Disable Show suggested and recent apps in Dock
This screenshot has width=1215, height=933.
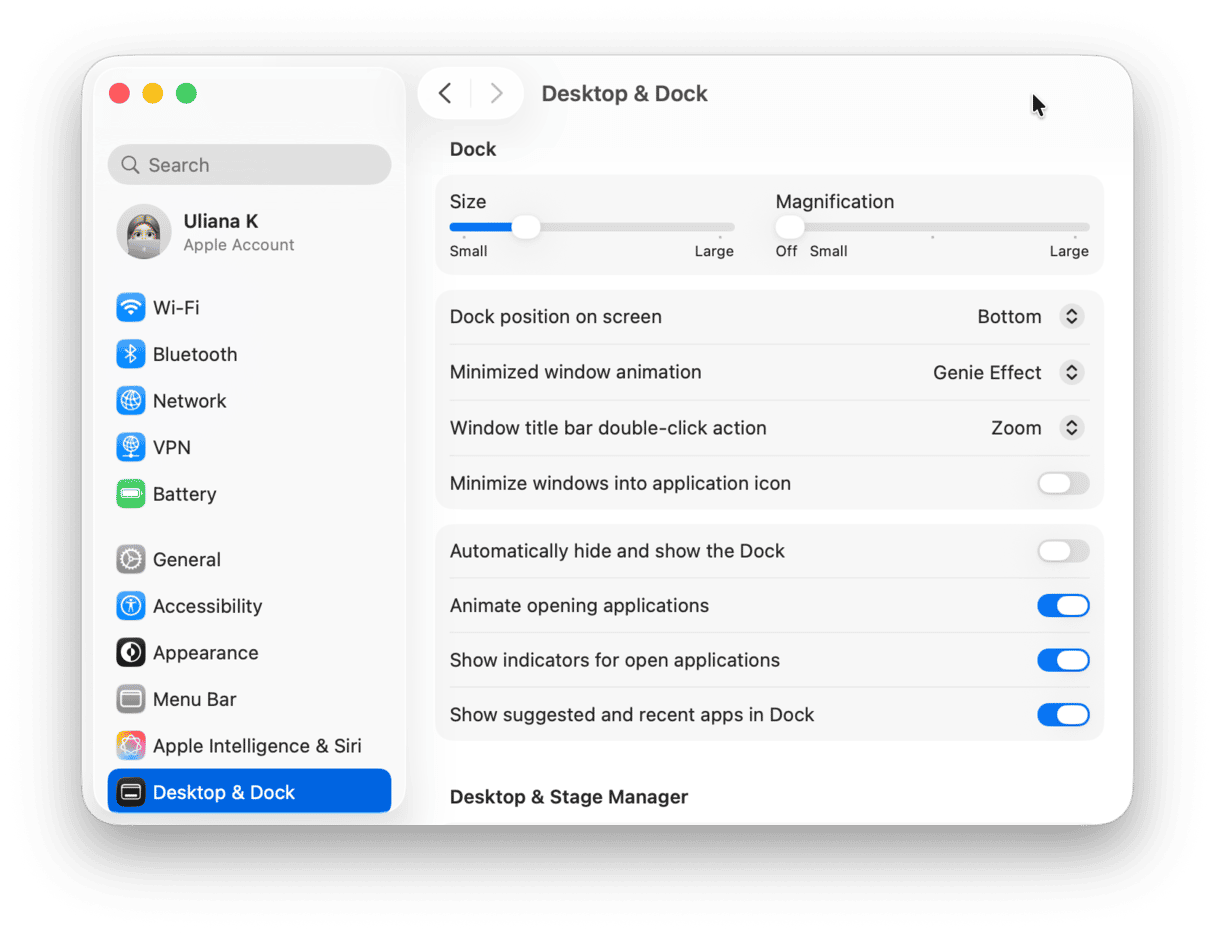(1063, 714)
